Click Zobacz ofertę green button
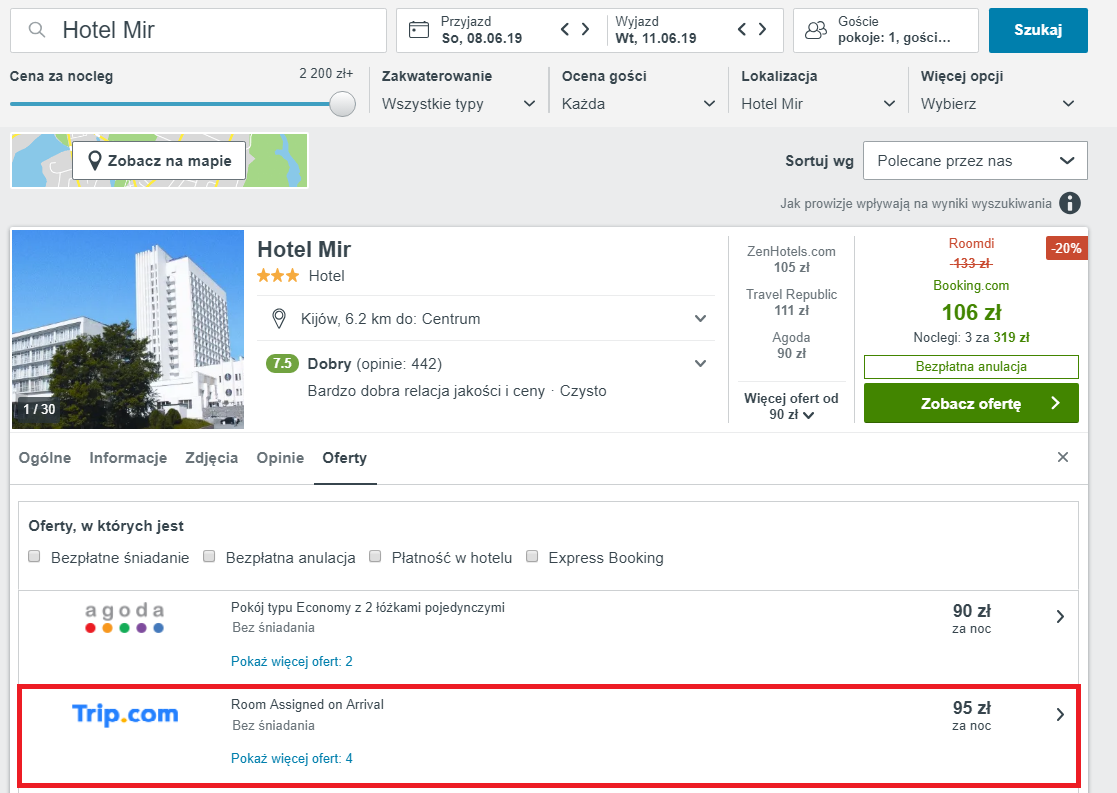The image size is (1117, 793). [x=971, y=403]
